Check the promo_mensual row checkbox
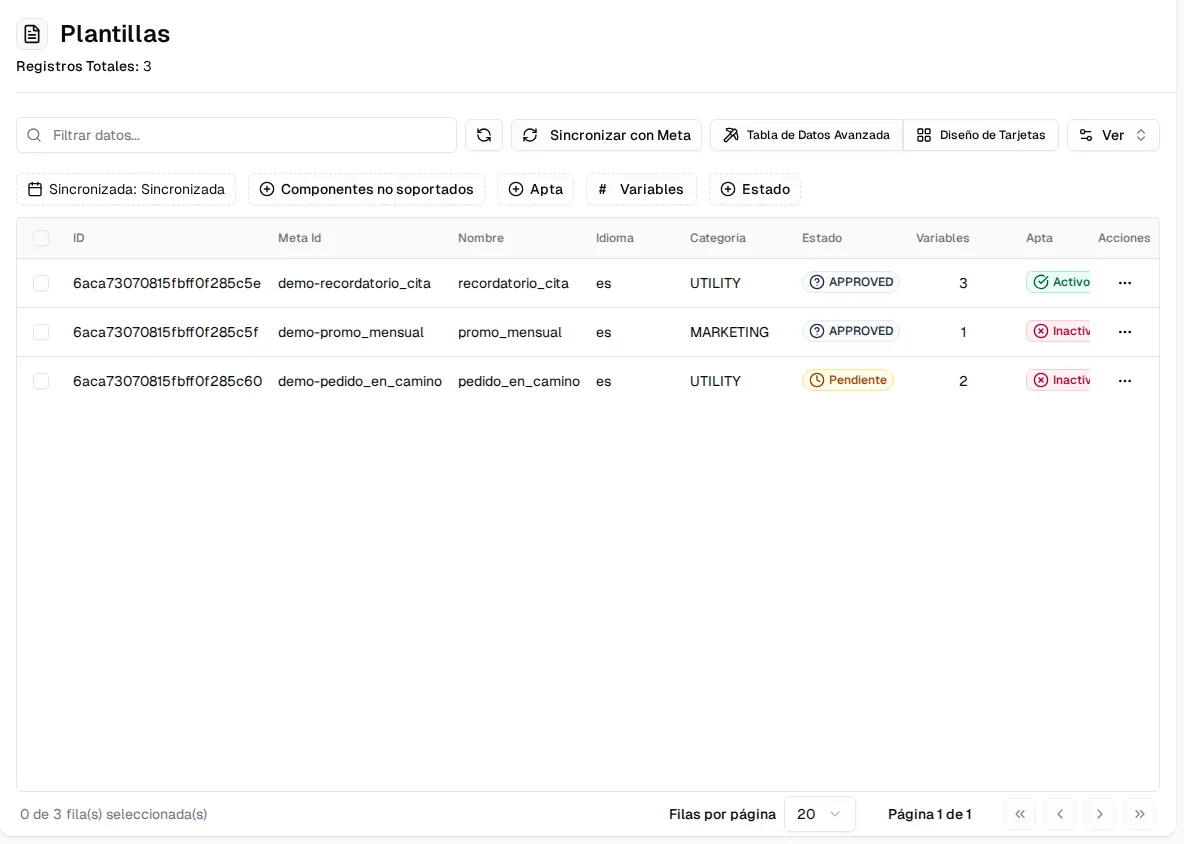The width and height of the screenshot is (1184, 844). tap(41, 332)
